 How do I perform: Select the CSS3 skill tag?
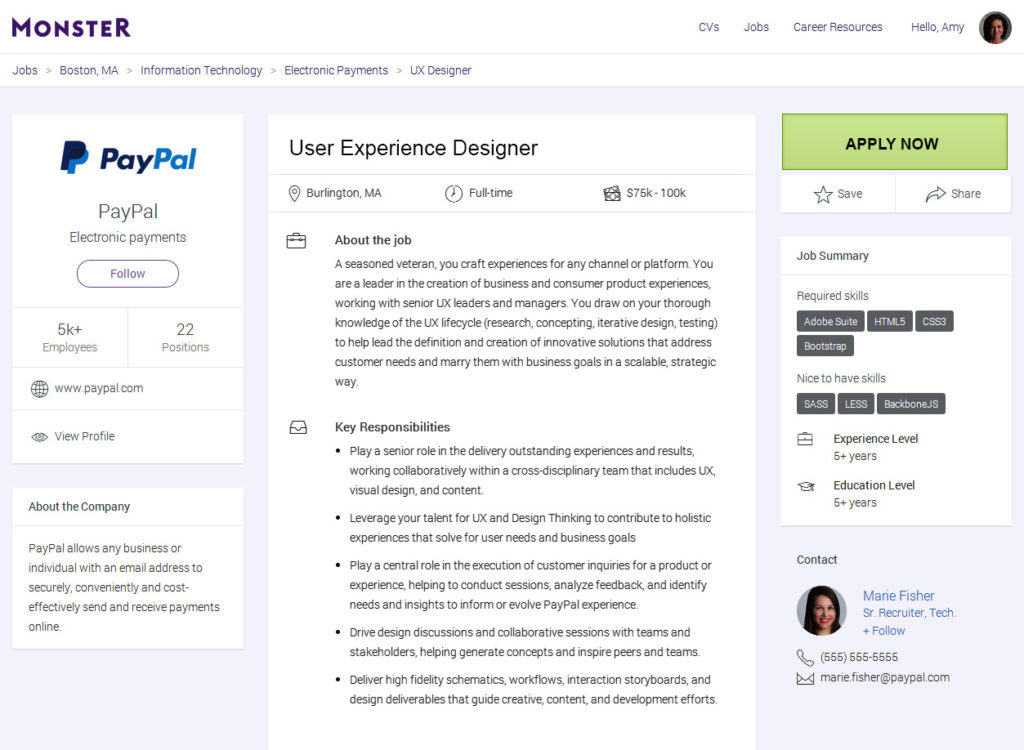[934, 321]
